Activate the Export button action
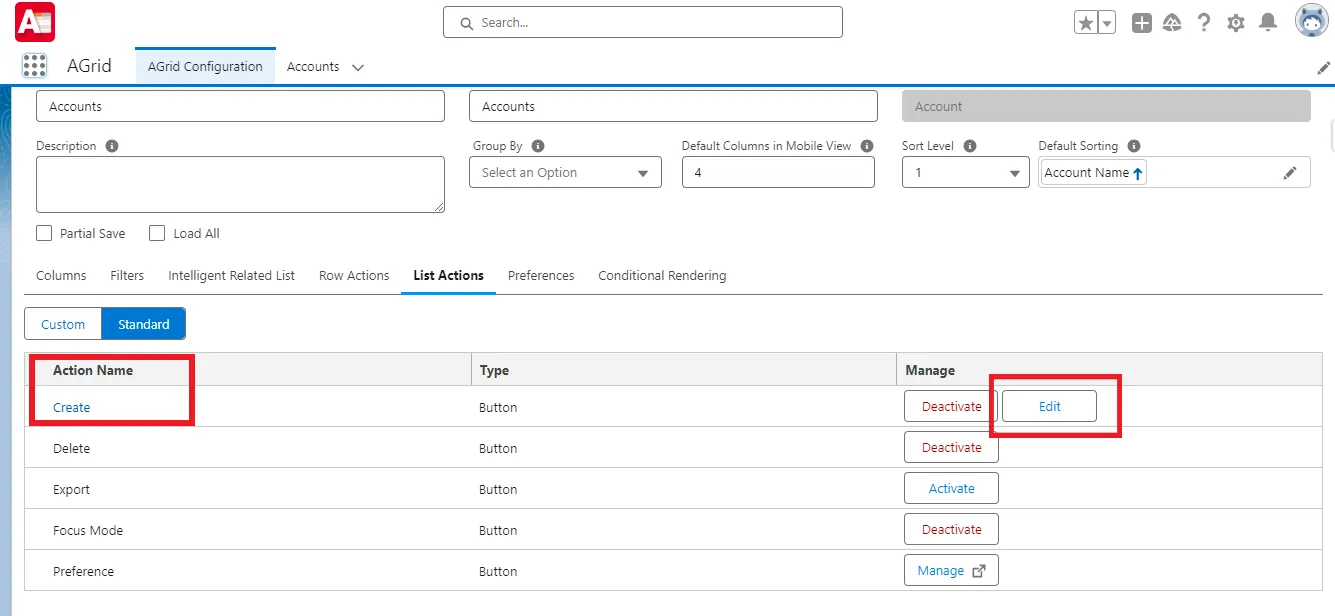 click(x=950, y=488)
